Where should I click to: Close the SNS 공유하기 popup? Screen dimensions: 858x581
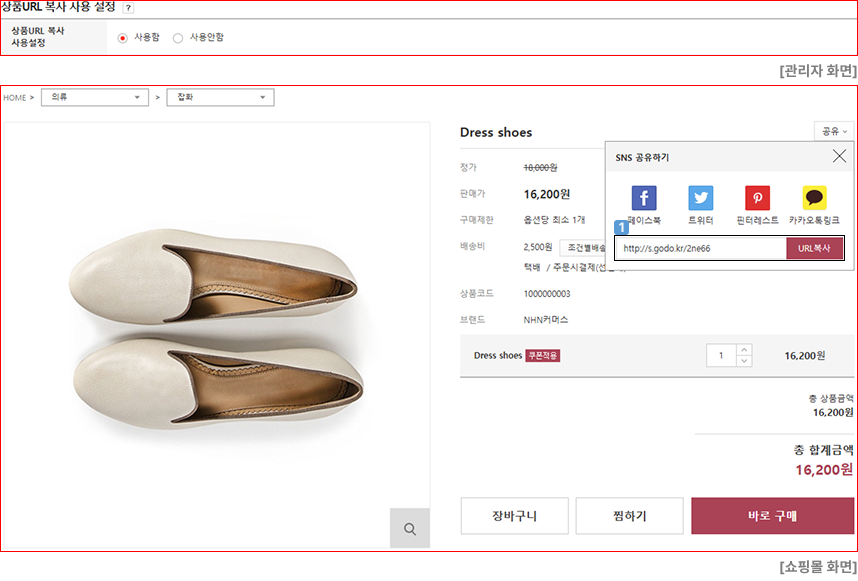point(839,156)
